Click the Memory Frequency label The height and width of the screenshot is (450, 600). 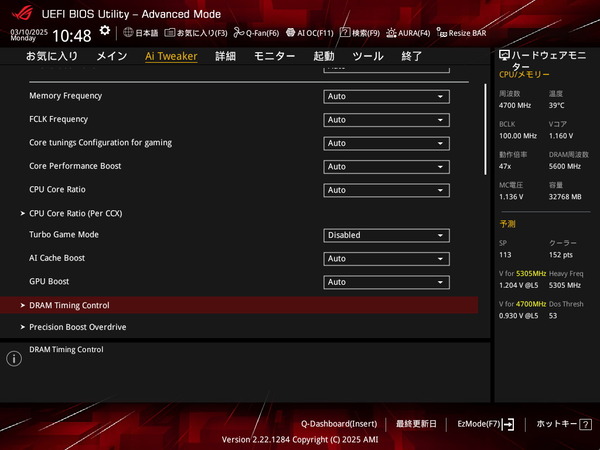tap(66, 96)
